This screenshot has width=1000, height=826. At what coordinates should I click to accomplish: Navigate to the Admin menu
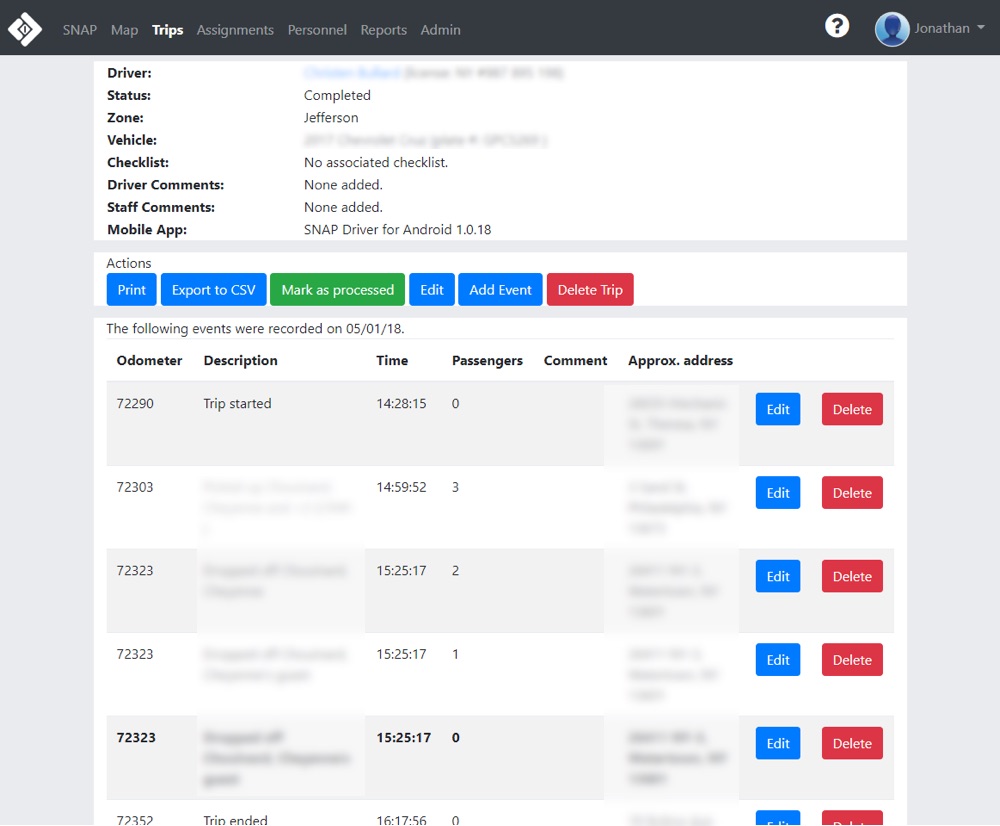(x=440, y=30)
